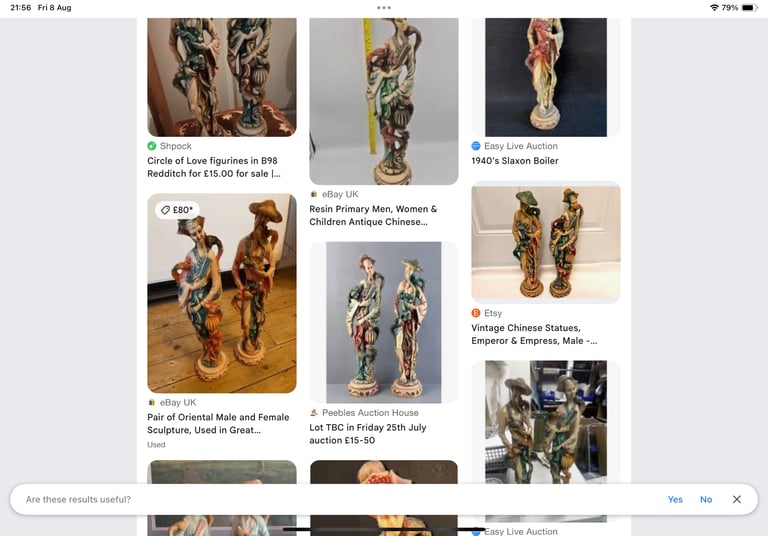Screen dimensions: 768x536
Task: Tap the £80 price tag badge
Action: click(x=177, y=210)
